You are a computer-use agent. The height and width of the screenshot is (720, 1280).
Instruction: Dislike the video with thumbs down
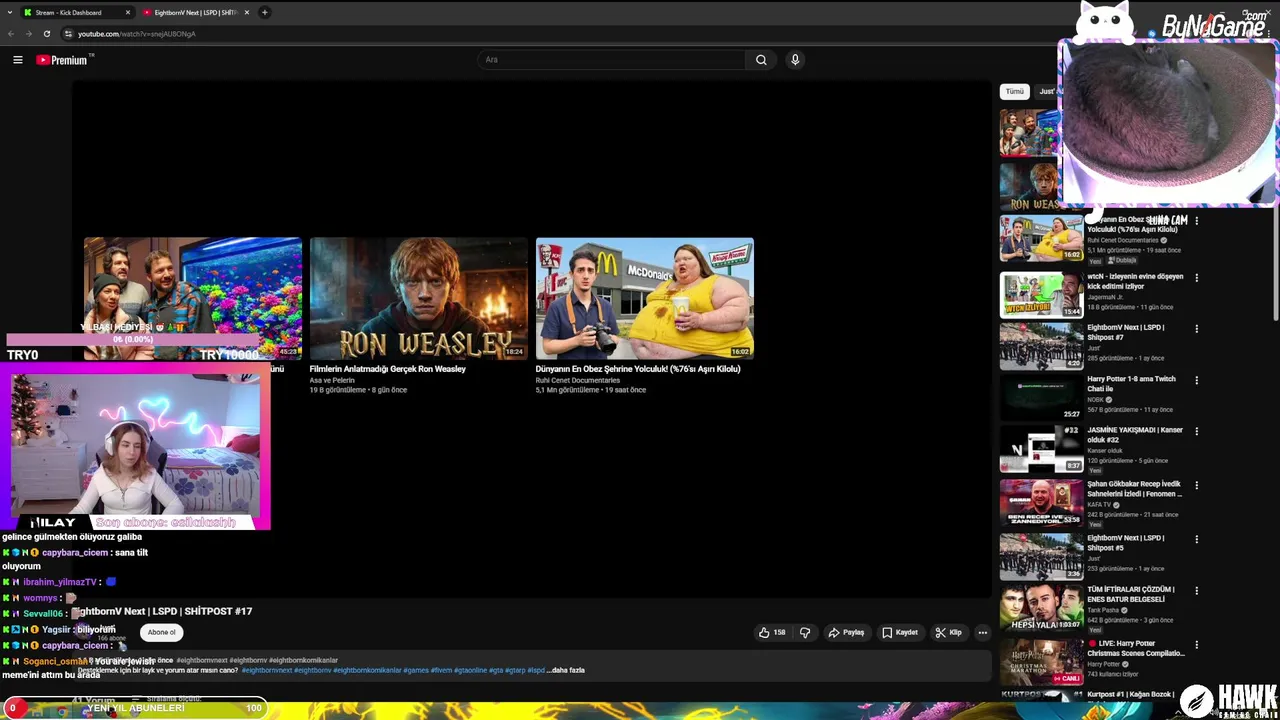pos(805,632)
